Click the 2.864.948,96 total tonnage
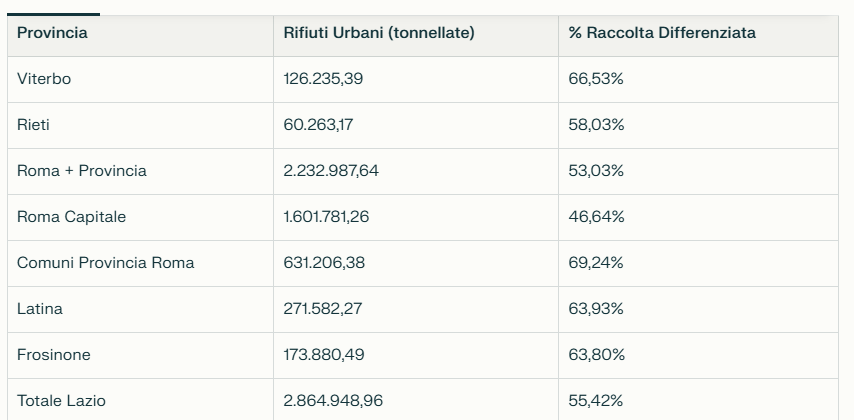The height and width of the screenshot is (420, 854). tap(333, 401)
